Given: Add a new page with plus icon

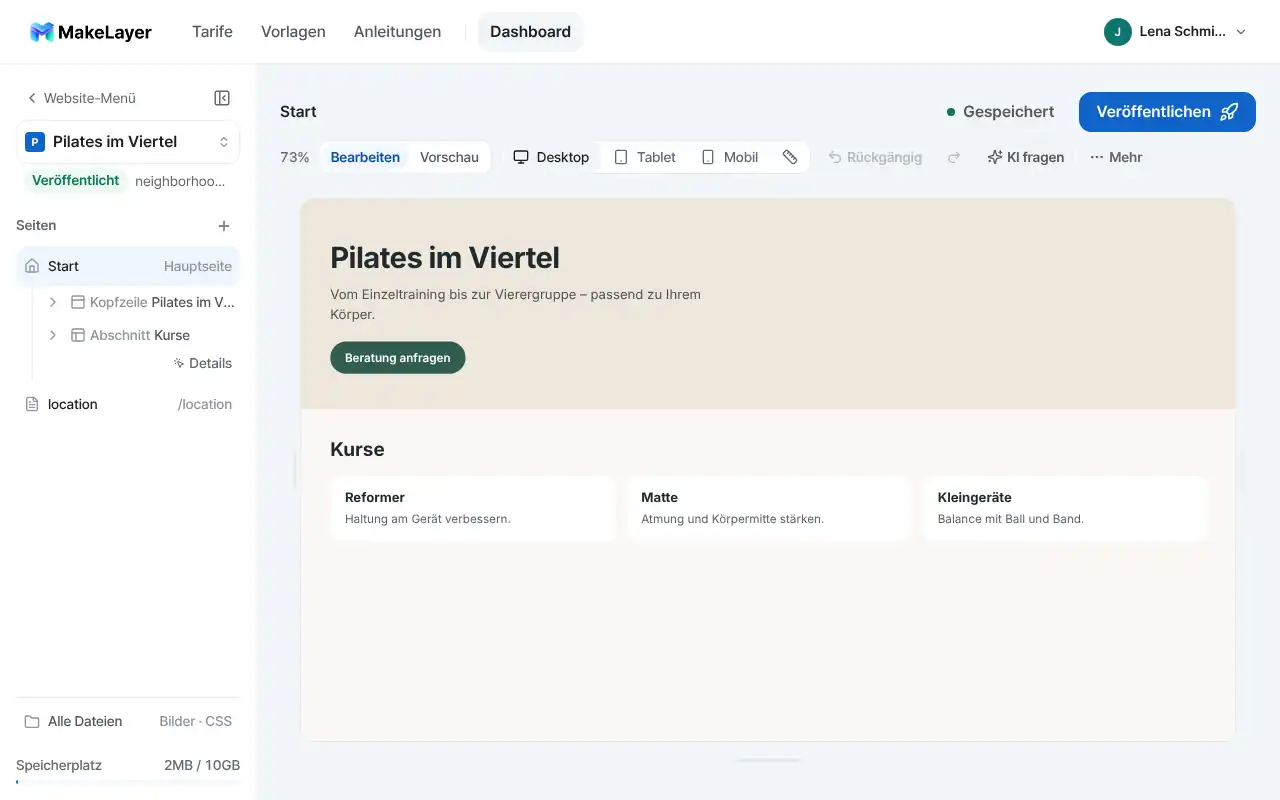Looking at the screenshot, I should point(224,226).
